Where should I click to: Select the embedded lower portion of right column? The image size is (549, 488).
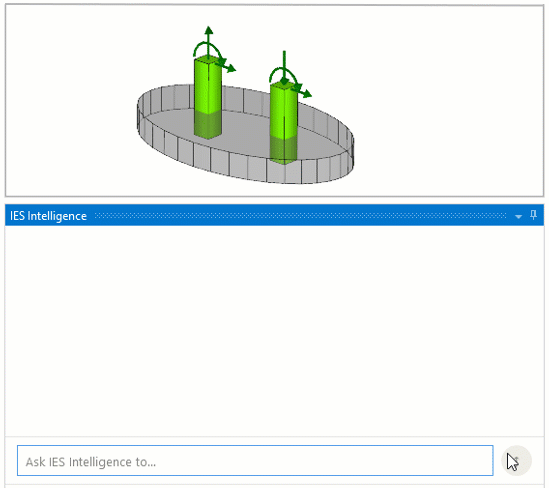click(x=284, y=150)
